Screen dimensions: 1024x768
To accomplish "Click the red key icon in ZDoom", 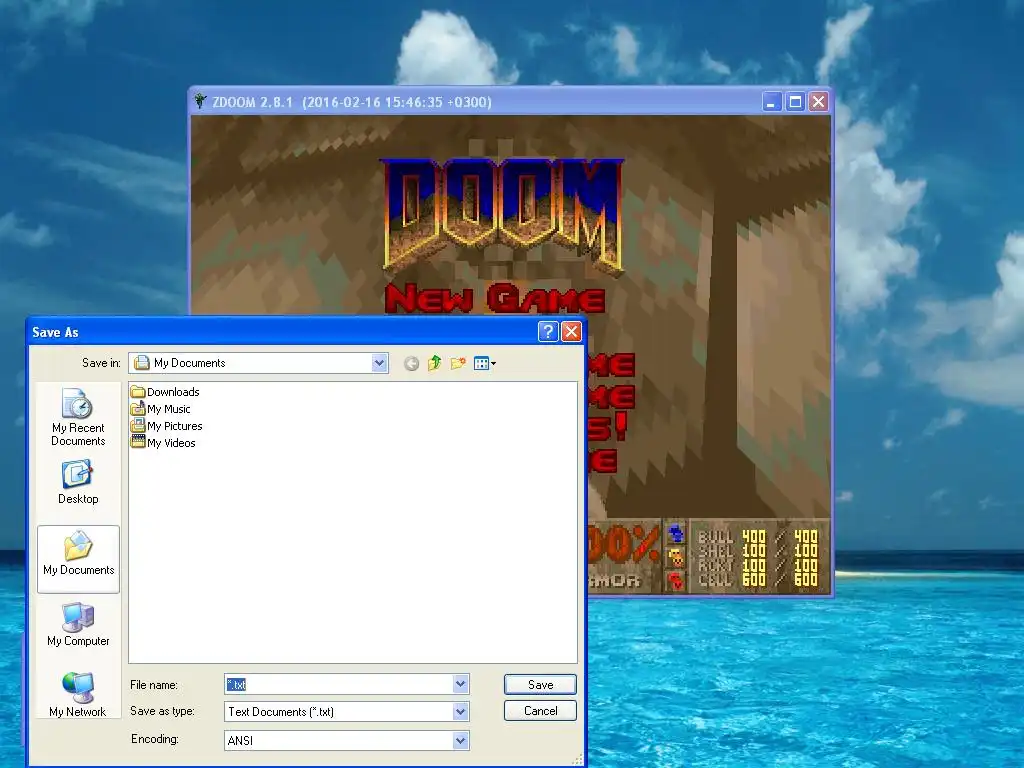I will 677,580.
